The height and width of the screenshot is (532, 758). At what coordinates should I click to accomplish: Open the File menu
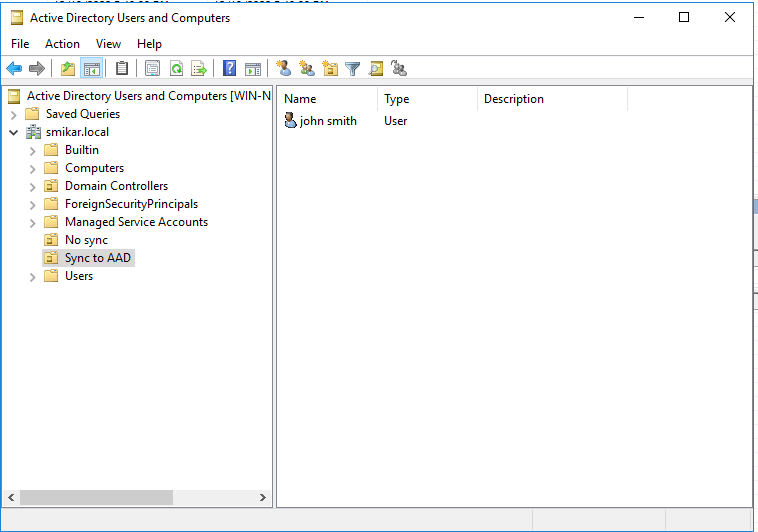[20, 44]
